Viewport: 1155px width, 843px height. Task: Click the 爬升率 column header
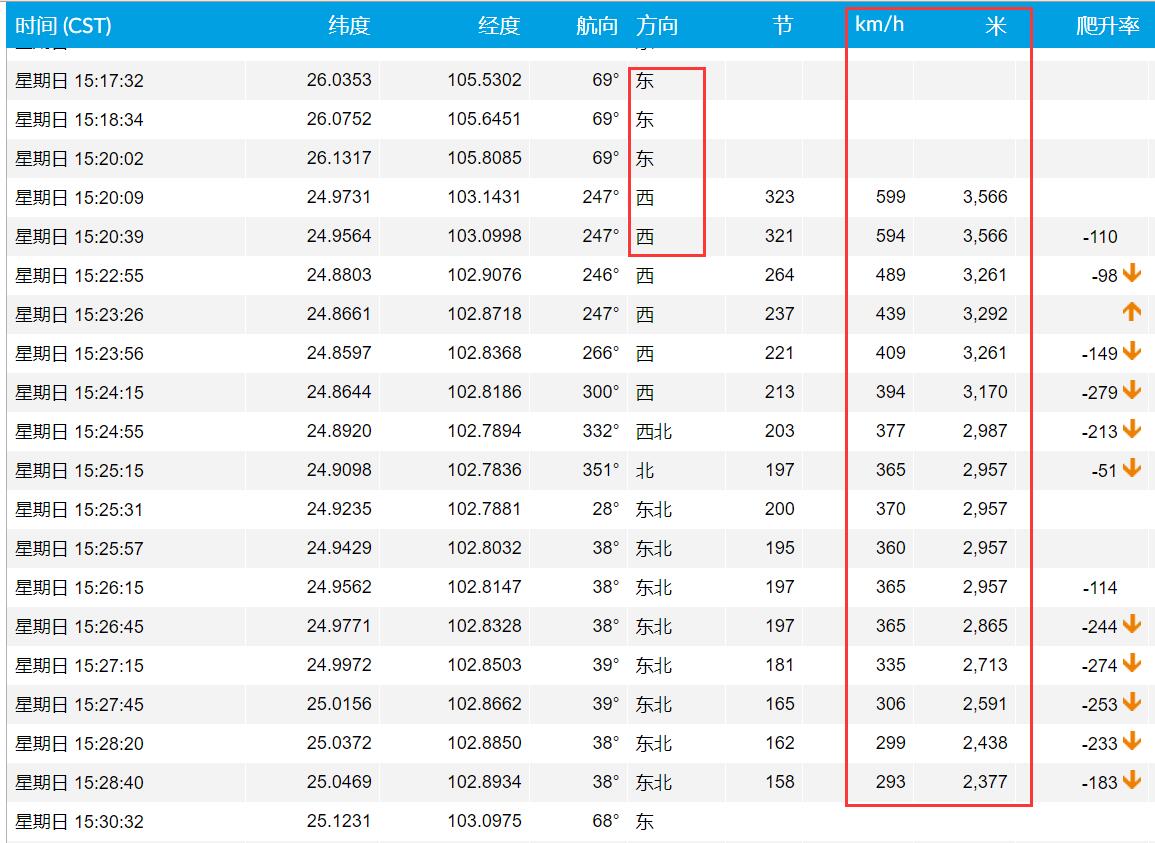(x=1107, y=26)
